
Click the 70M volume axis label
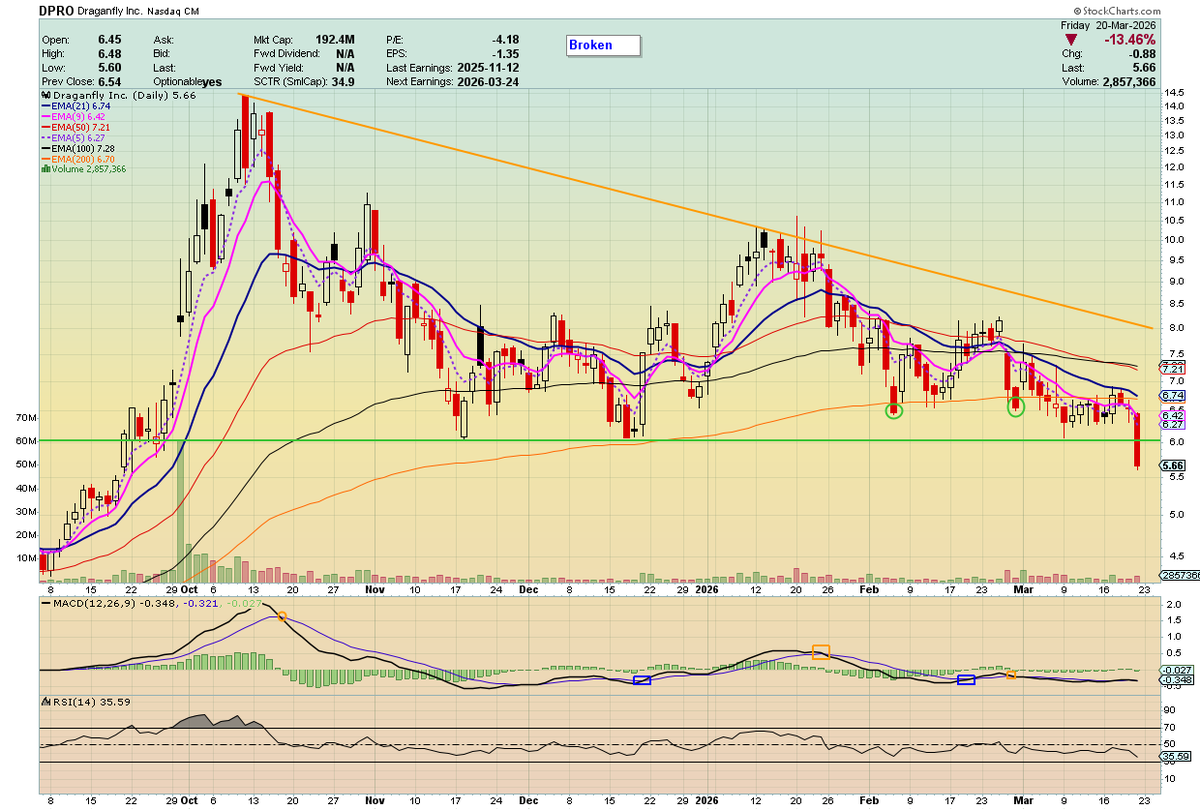click(x=27, y=417)
